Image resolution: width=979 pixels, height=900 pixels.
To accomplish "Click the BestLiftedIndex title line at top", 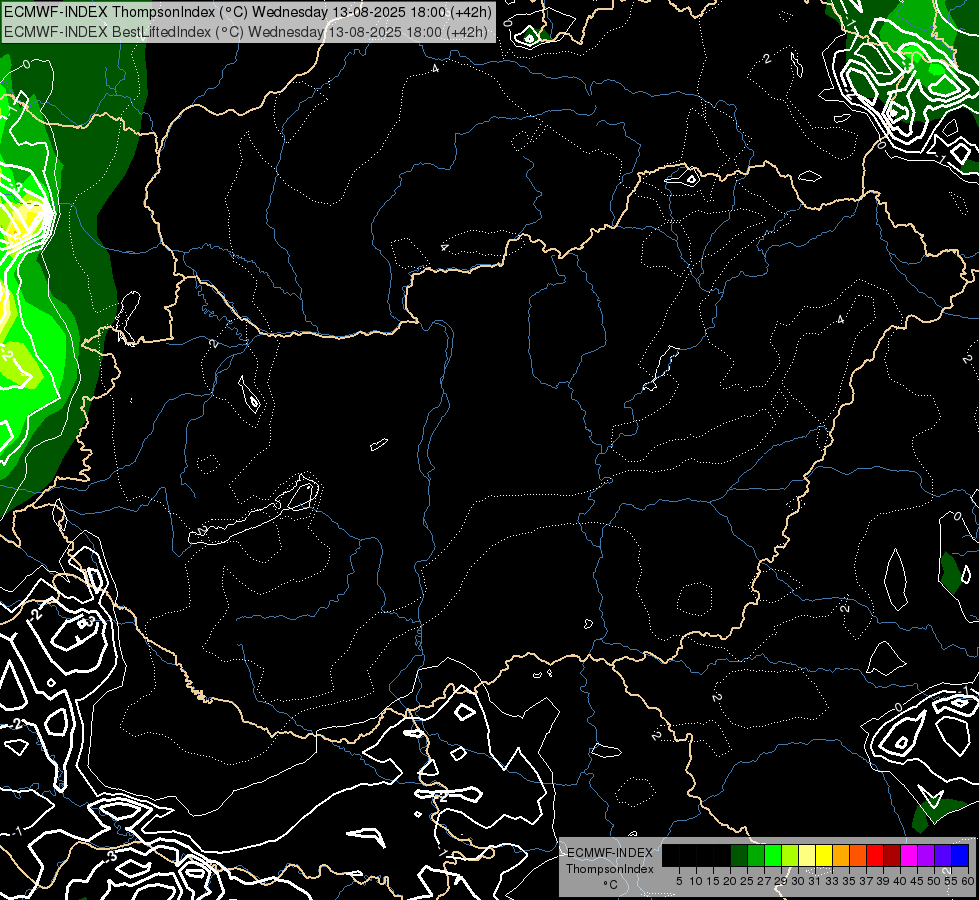I will 245,31.
